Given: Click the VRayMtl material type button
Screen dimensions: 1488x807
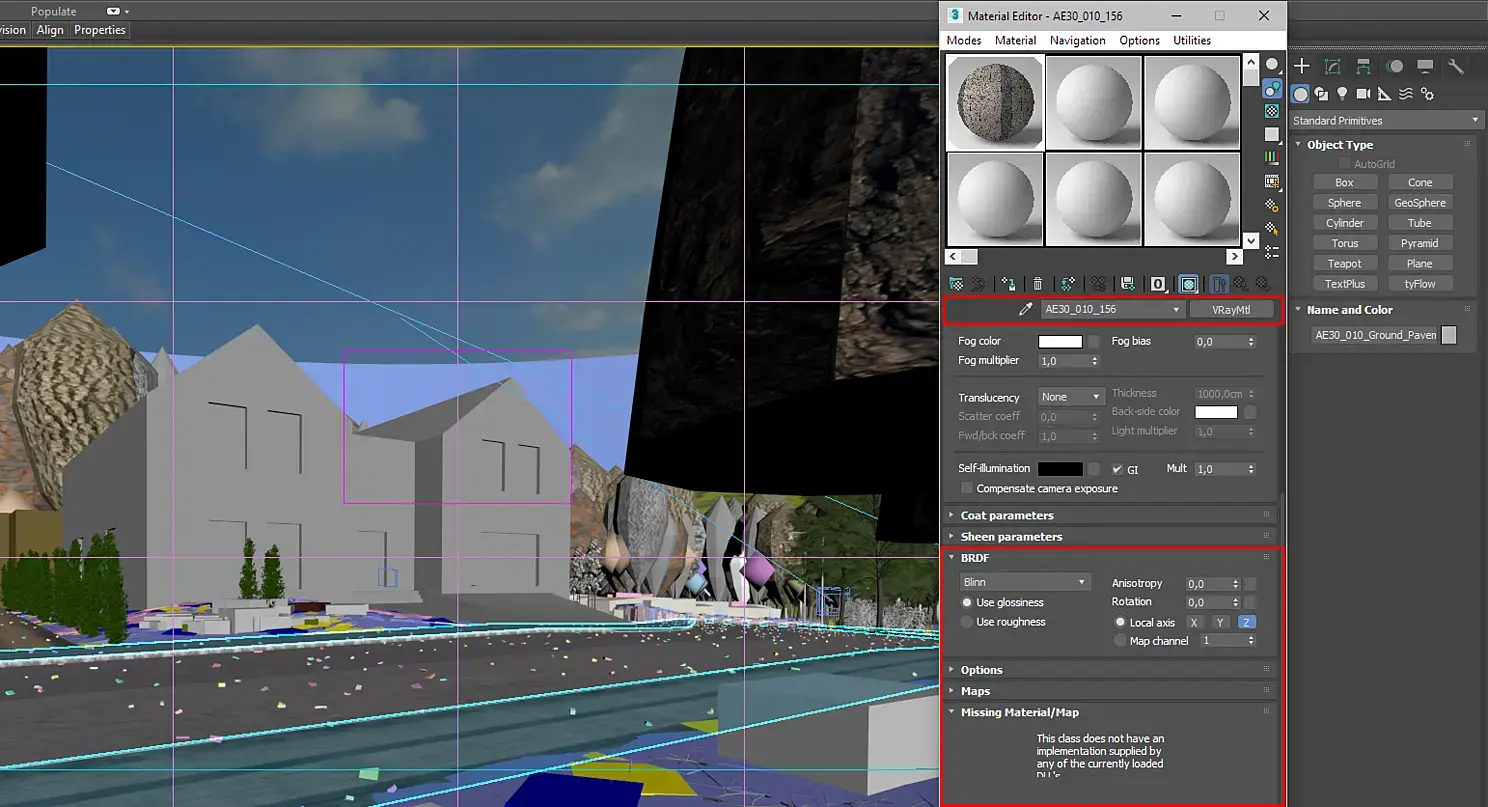Looking at the screenshot, I should point(1231,310).
